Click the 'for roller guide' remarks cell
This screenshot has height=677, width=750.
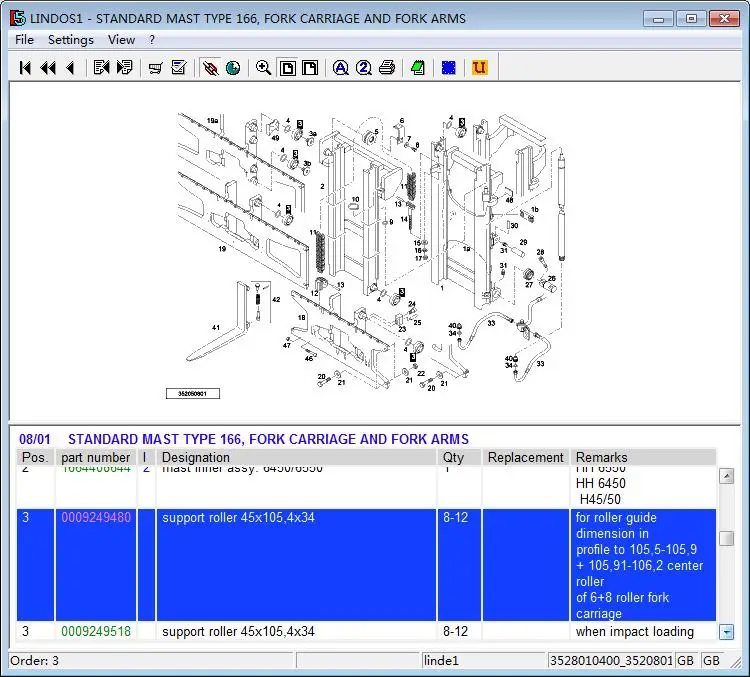643,565
